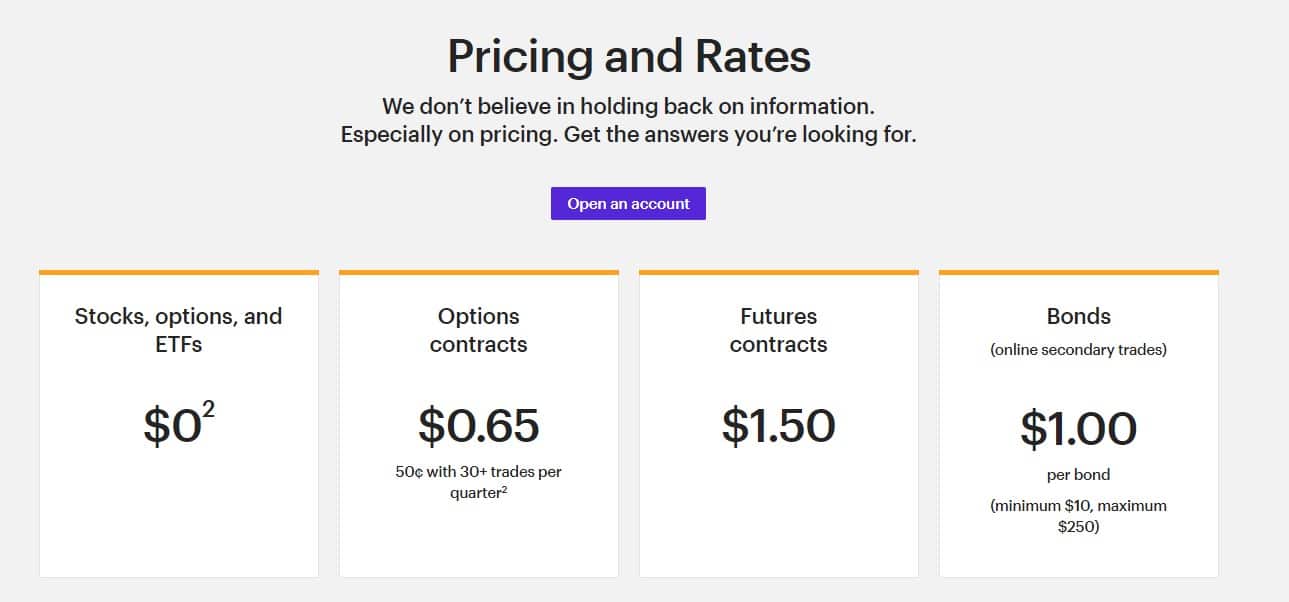Click the 50¢ with 30+ trades note
This screenshot has width=1289, height=602.
[479, 481]
